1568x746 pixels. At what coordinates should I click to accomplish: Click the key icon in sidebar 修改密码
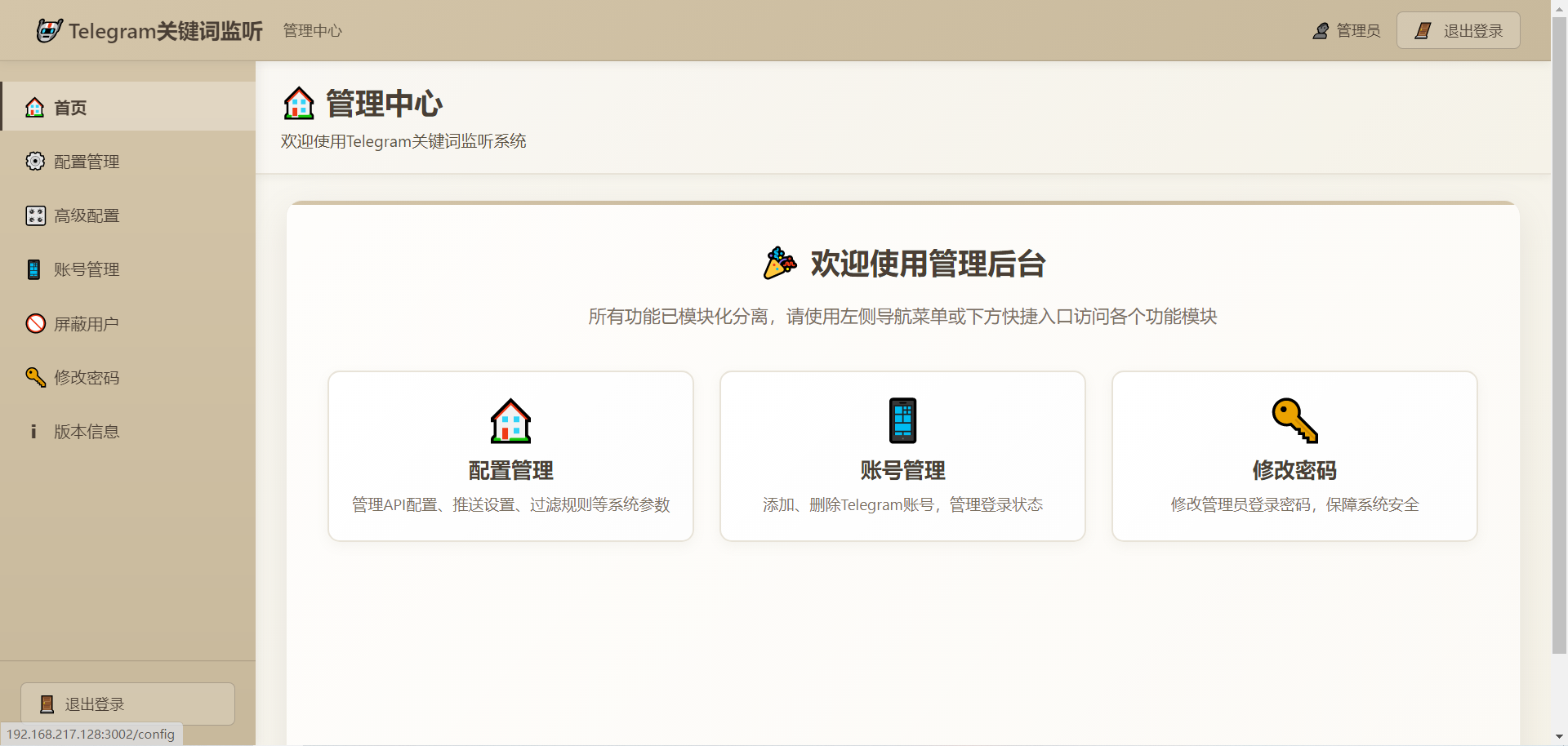[x=35, y=377]
